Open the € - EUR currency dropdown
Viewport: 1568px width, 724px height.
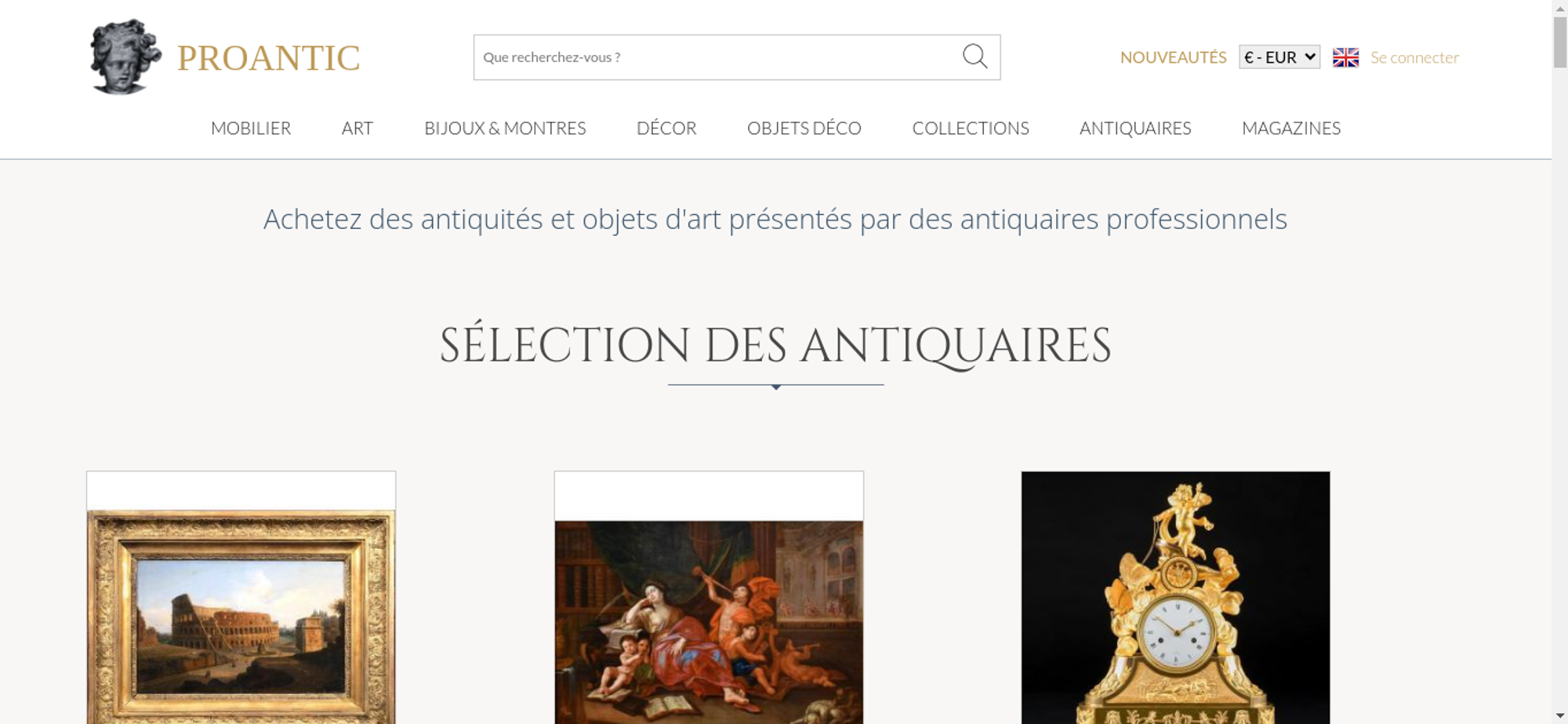pyautogui.click(x=1279, y=57)
